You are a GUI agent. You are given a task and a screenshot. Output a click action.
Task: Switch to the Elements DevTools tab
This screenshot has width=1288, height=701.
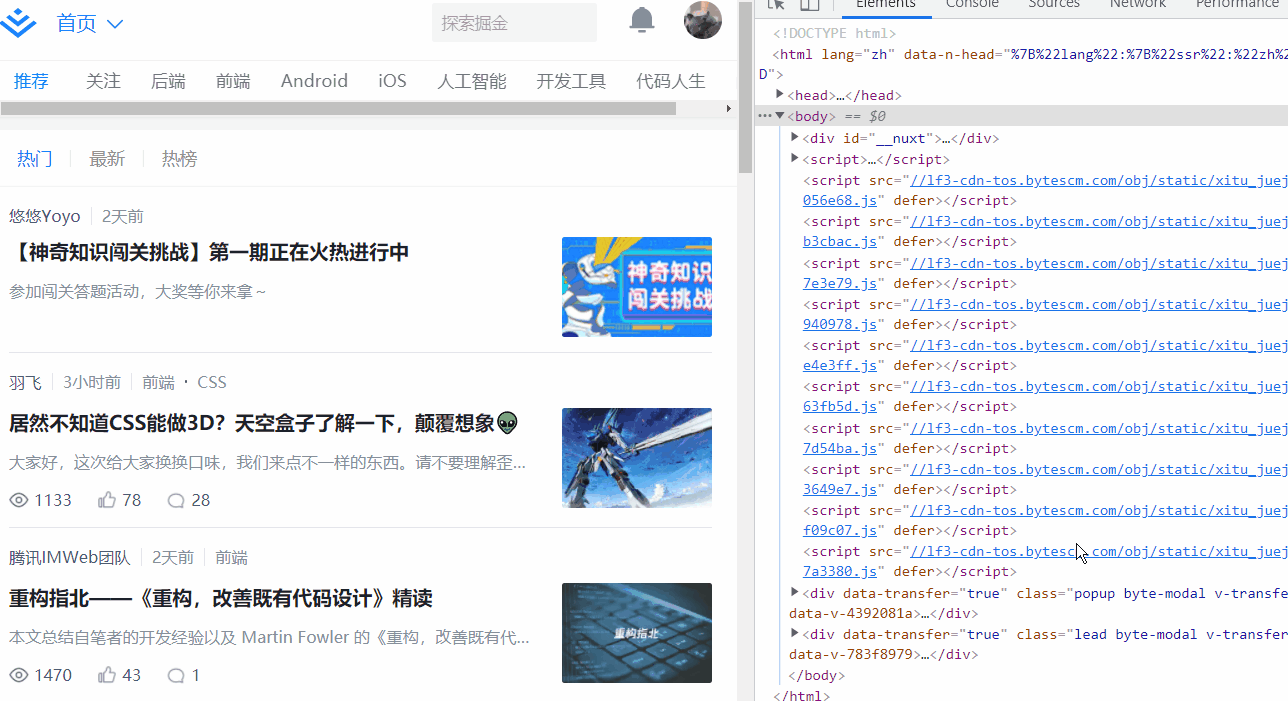(886, 4)
